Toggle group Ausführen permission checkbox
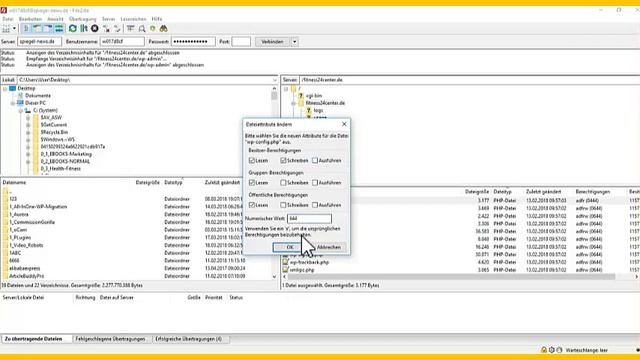Screen dimensions: 640x360 315,182
